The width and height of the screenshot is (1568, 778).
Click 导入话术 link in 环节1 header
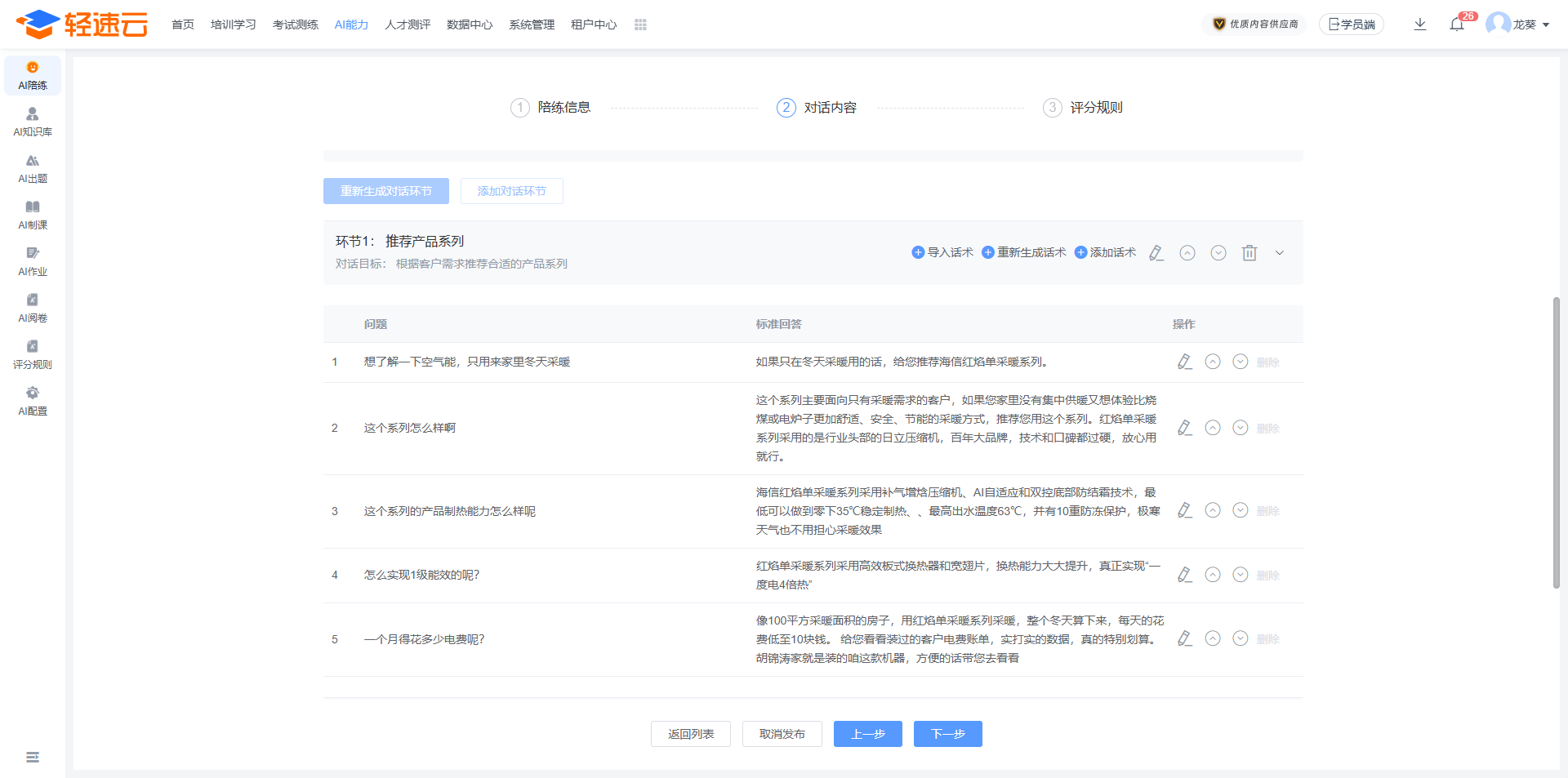click(942, 253)
